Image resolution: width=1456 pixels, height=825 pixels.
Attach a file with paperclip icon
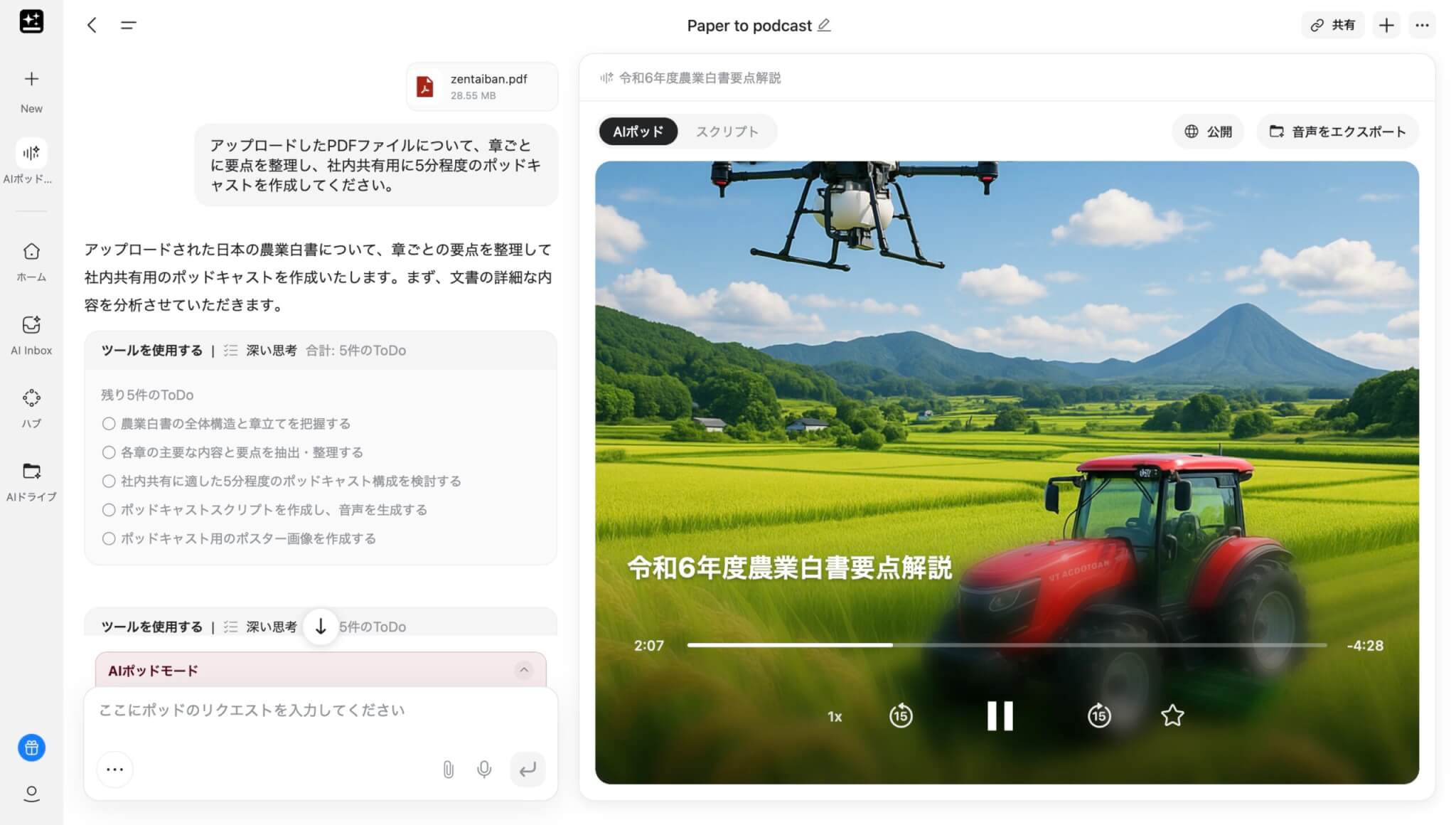coord(448,770)
